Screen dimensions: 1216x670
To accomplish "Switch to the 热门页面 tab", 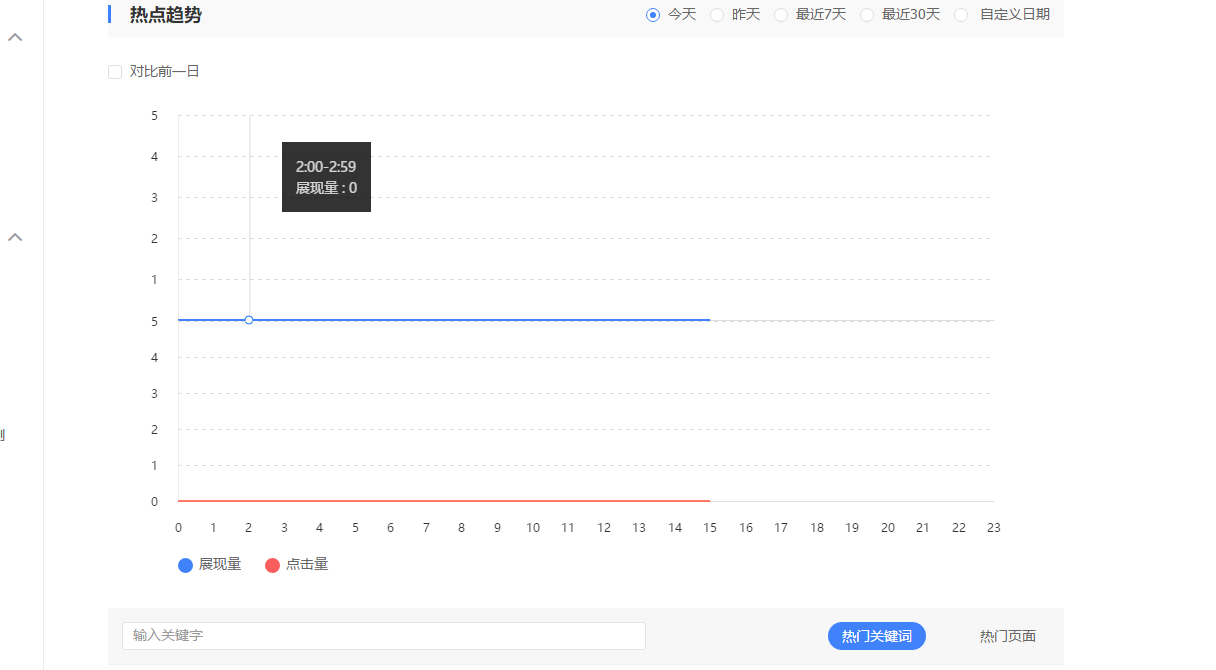I will (1007, 636).
